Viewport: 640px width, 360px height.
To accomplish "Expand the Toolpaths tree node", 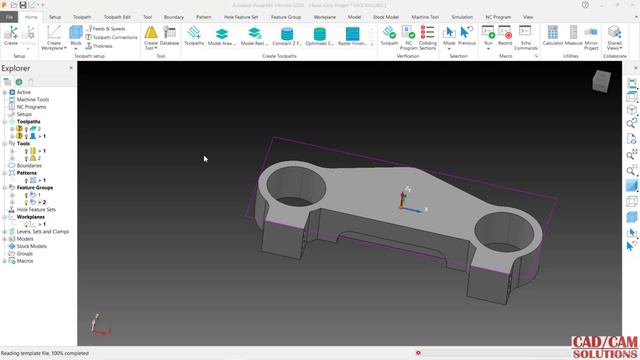I will pyautogui.click(x=4, y=122).
